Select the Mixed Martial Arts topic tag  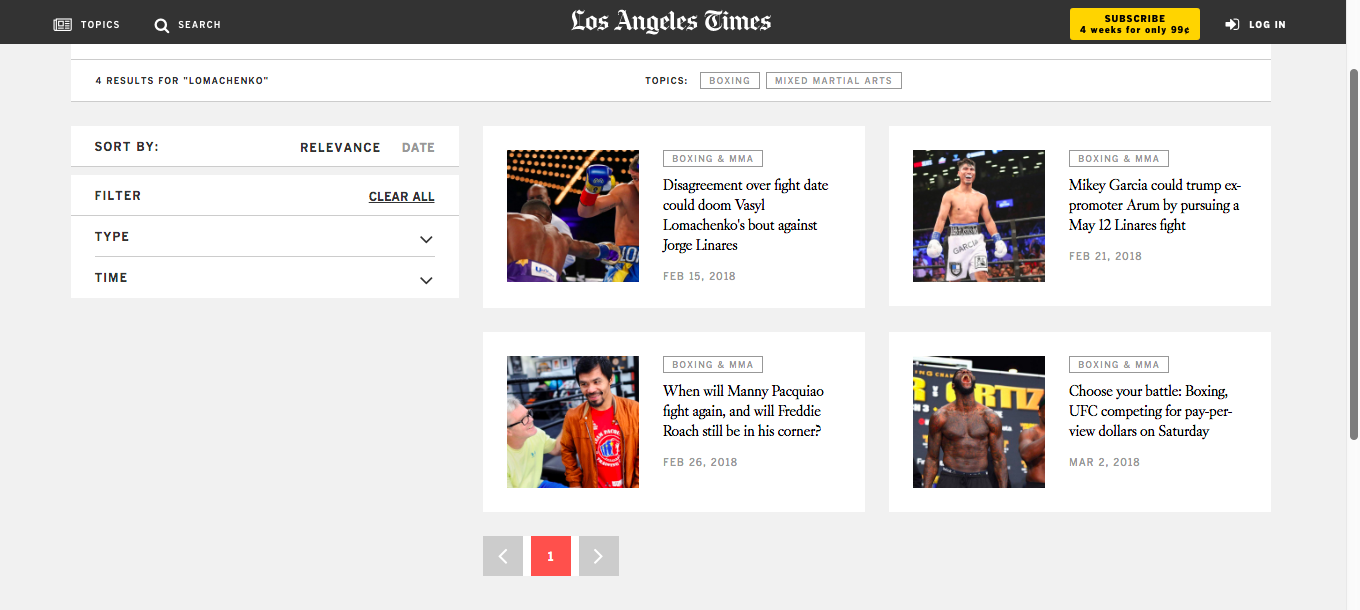click(x=833, y=81)
